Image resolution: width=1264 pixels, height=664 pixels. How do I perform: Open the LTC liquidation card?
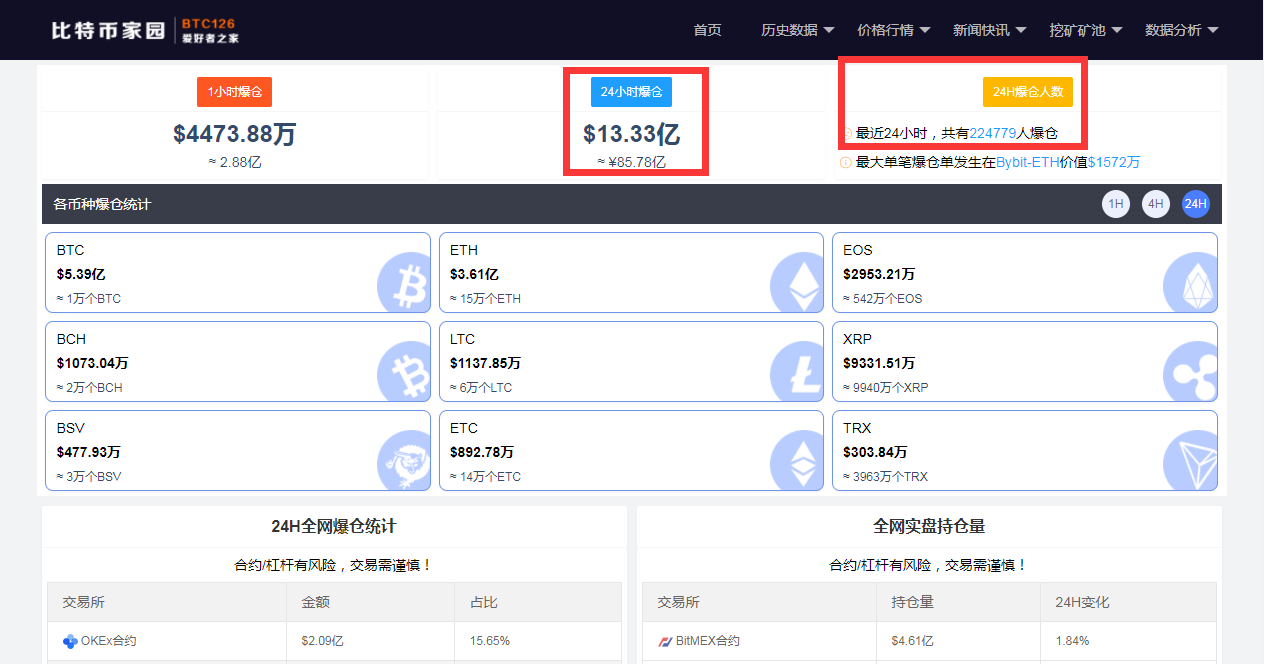(x=632, y=362)
